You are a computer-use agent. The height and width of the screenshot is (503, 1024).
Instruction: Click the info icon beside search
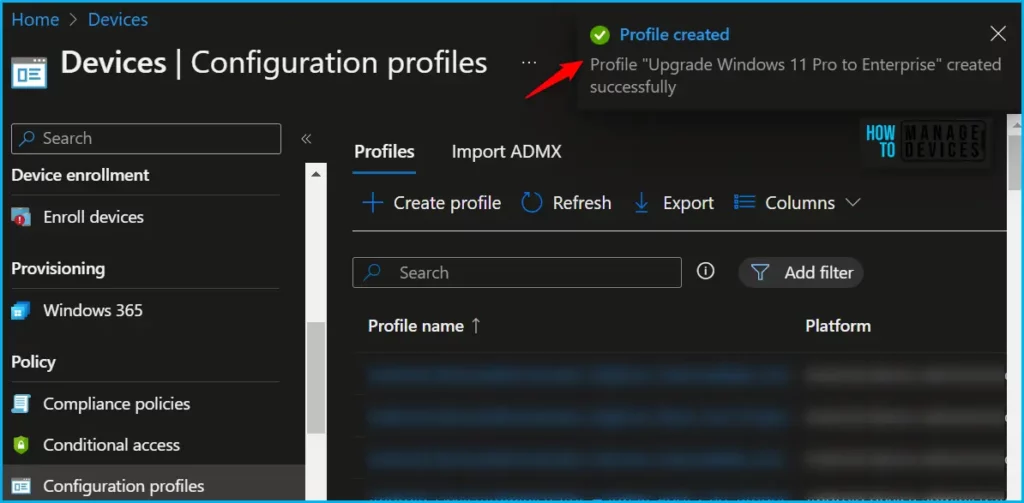(x=705, y=271)
